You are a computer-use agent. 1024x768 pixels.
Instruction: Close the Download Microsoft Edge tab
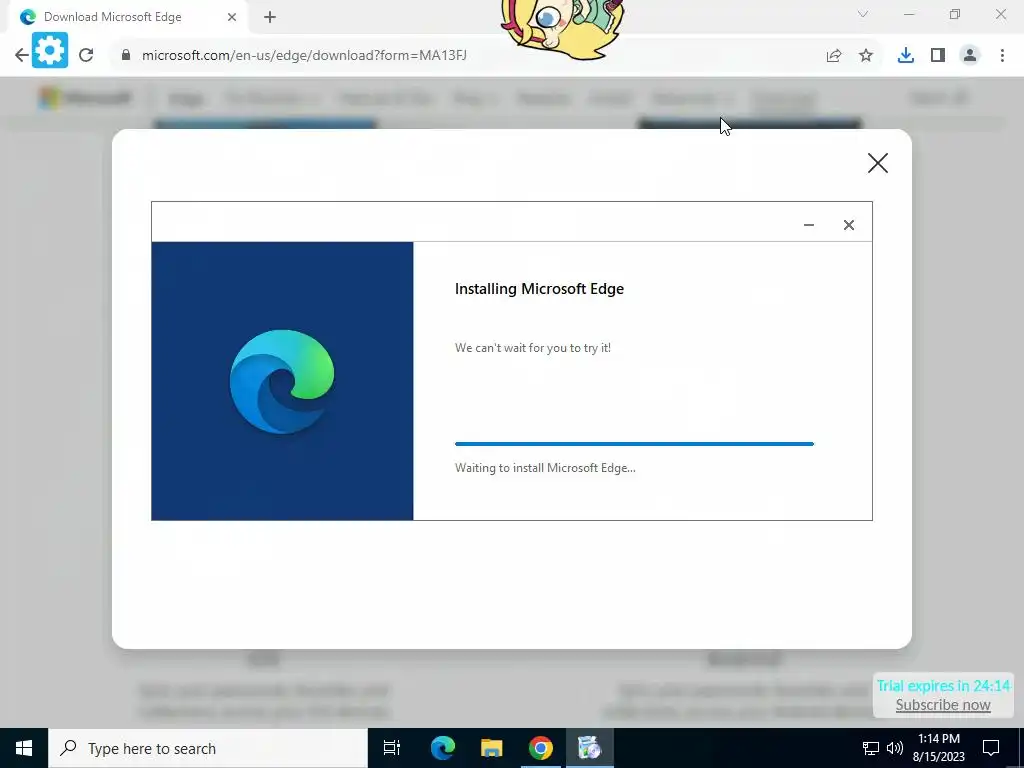232,18
